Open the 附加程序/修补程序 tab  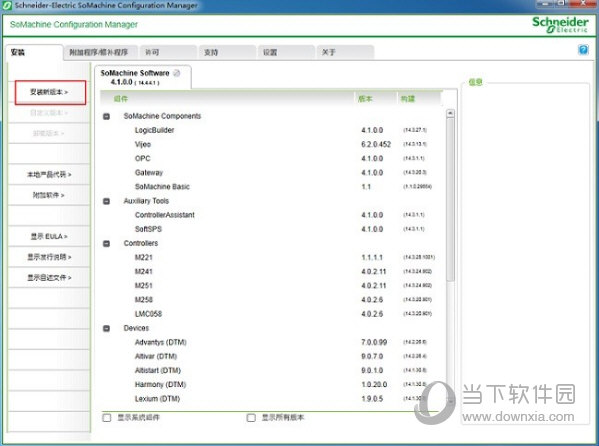[100, 52]
